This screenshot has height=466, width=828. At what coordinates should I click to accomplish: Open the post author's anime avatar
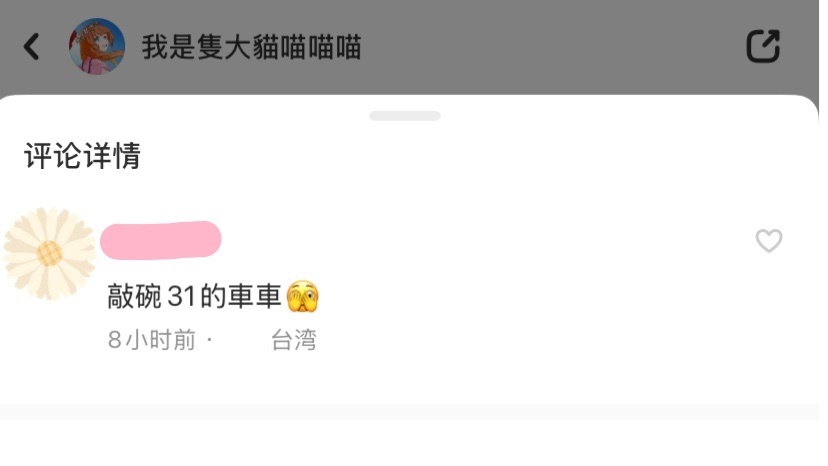[97, 46]
